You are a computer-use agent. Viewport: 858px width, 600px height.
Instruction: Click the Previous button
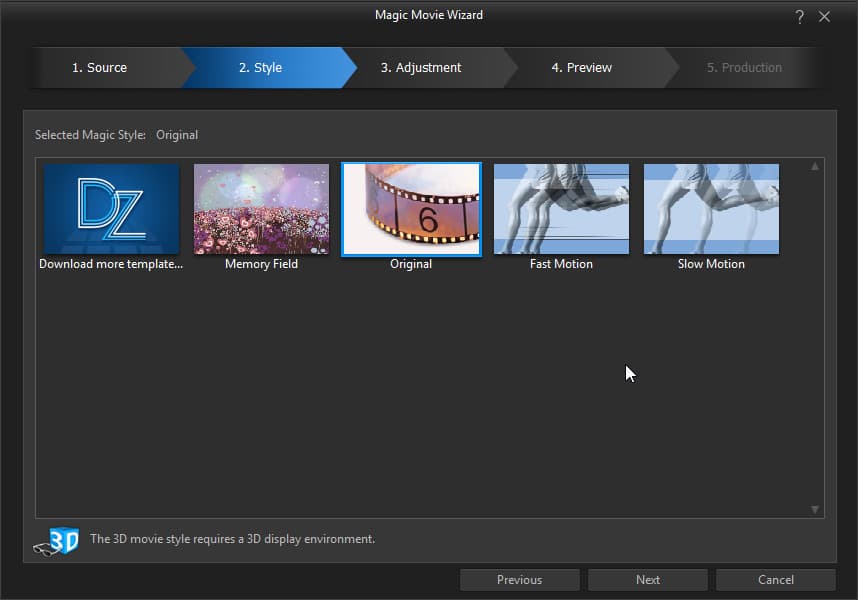click(519, 580)
